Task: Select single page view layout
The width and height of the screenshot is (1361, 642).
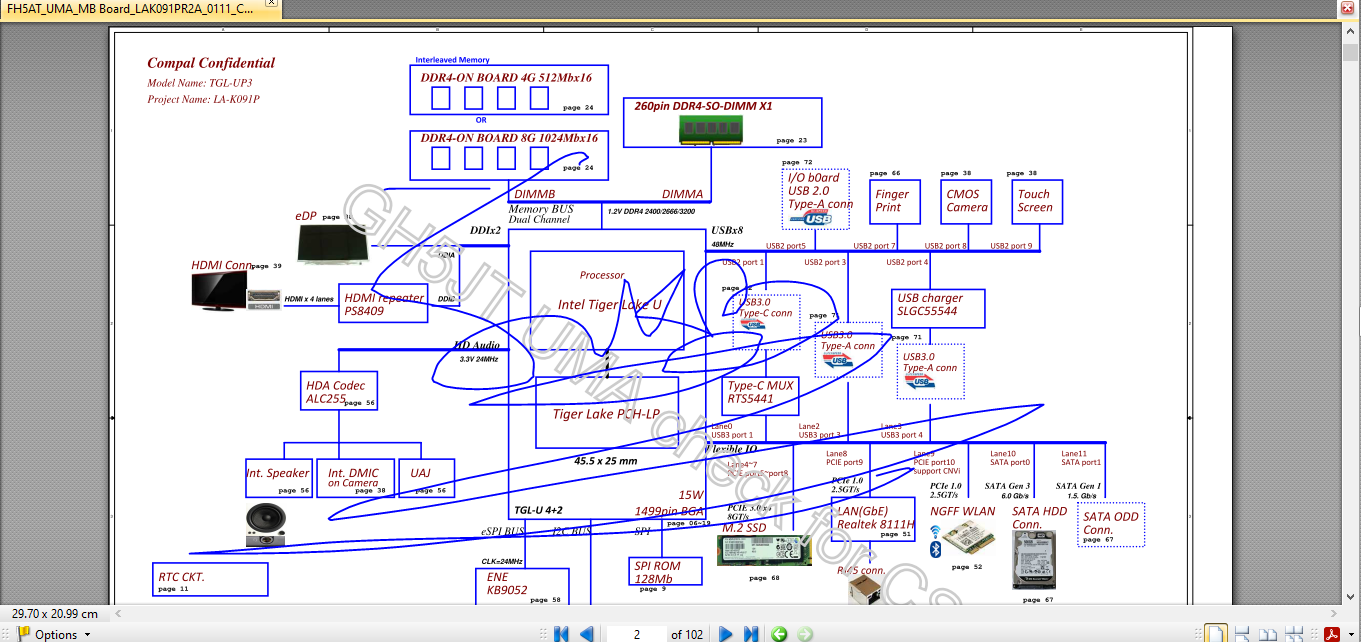Action: tap(1216, 634)
